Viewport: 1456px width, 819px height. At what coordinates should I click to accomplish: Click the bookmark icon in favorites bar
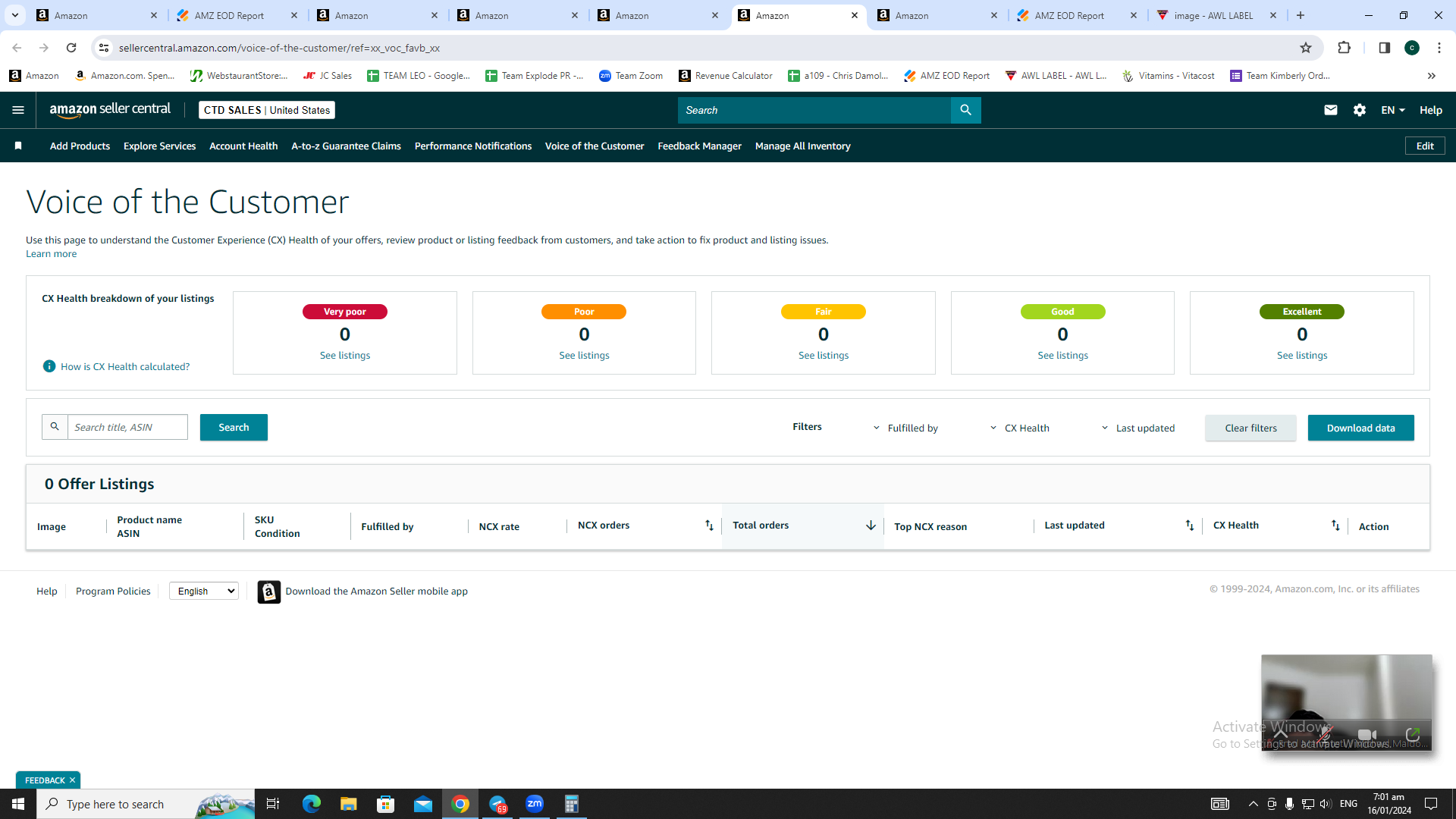[18, 146]
